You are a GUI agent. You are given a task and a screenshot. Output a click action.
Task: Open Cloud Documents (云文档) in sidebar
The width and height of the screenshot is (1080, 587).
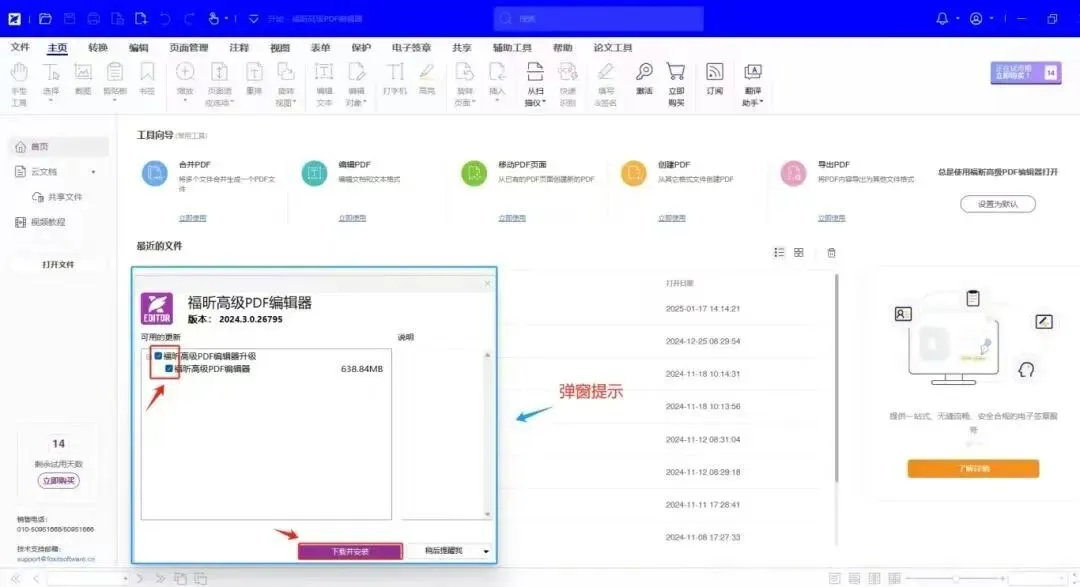[44, 172]
